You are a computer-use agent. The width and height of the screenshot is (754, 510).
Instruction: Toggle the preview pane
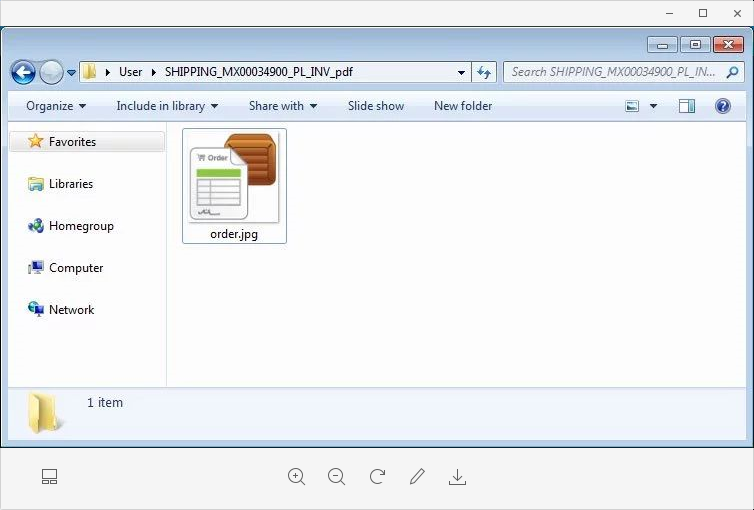click(687, 106)
